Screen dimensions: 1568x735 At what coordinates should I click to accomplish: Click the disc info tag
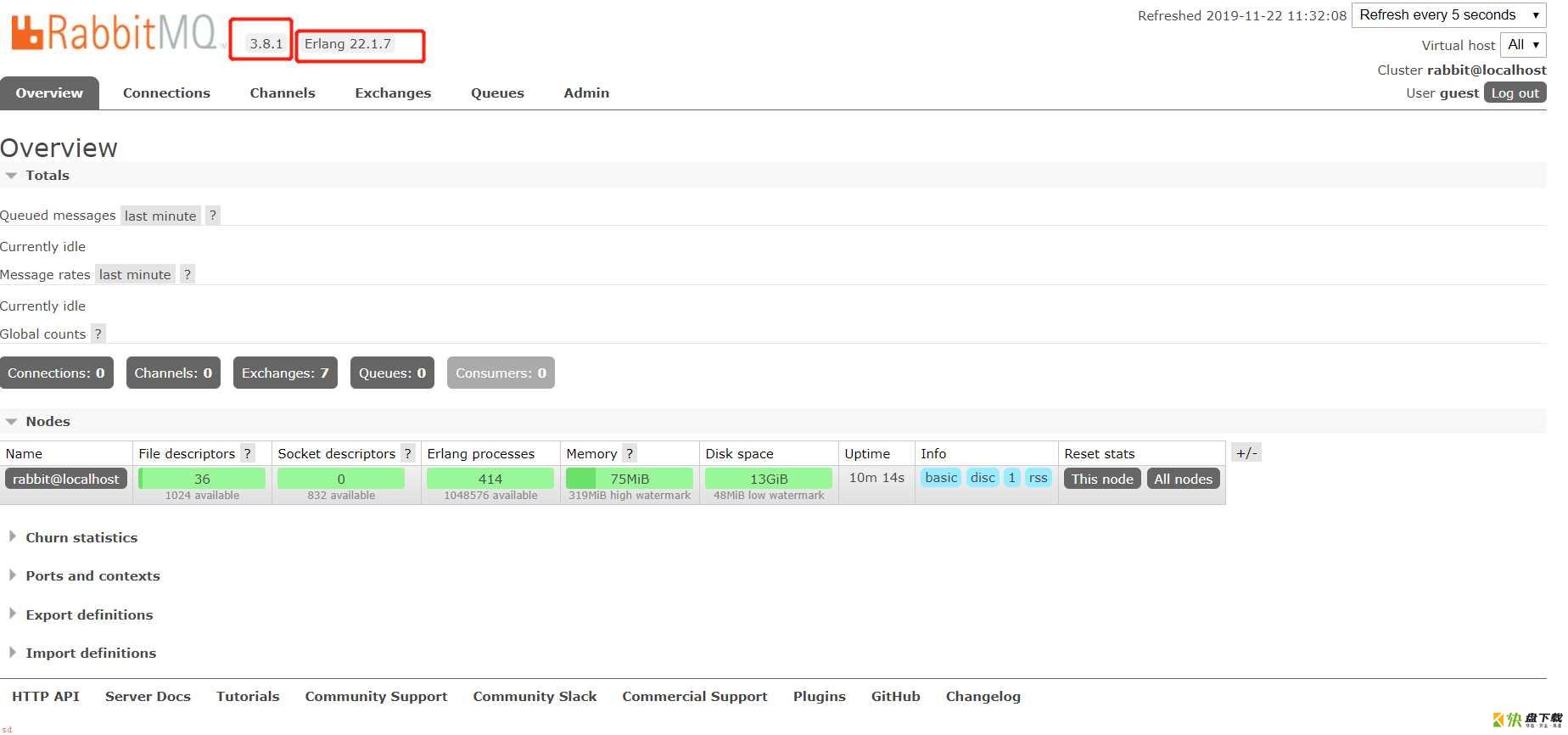tap(983, 478)
